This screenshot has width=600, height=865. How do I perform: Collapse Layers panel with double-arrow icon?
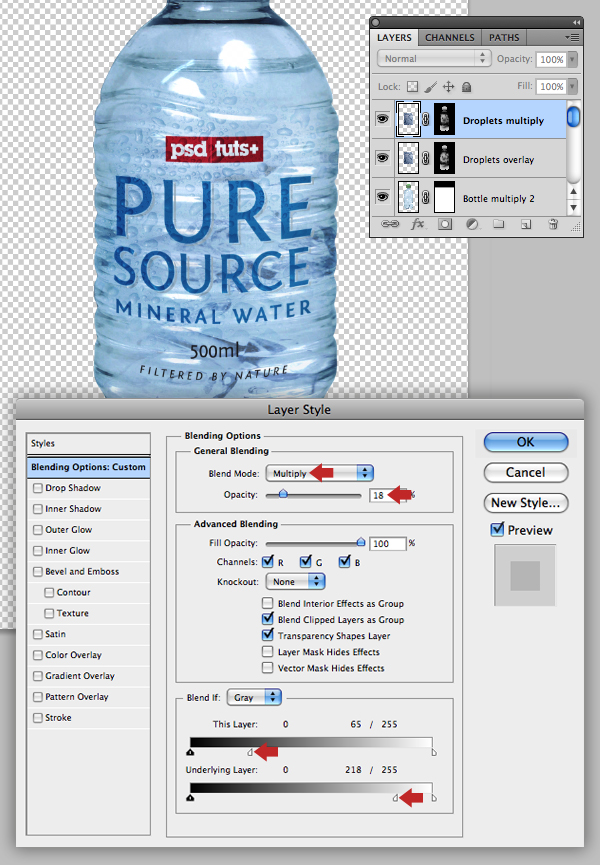tap(576, 23)
